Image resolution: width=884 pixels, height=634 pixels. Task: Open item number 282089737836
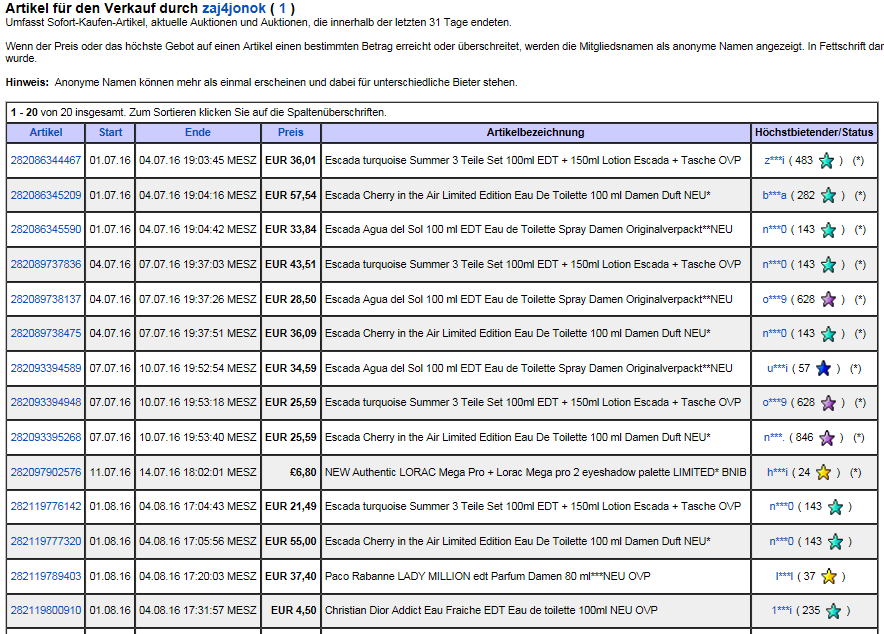[46, 264]
